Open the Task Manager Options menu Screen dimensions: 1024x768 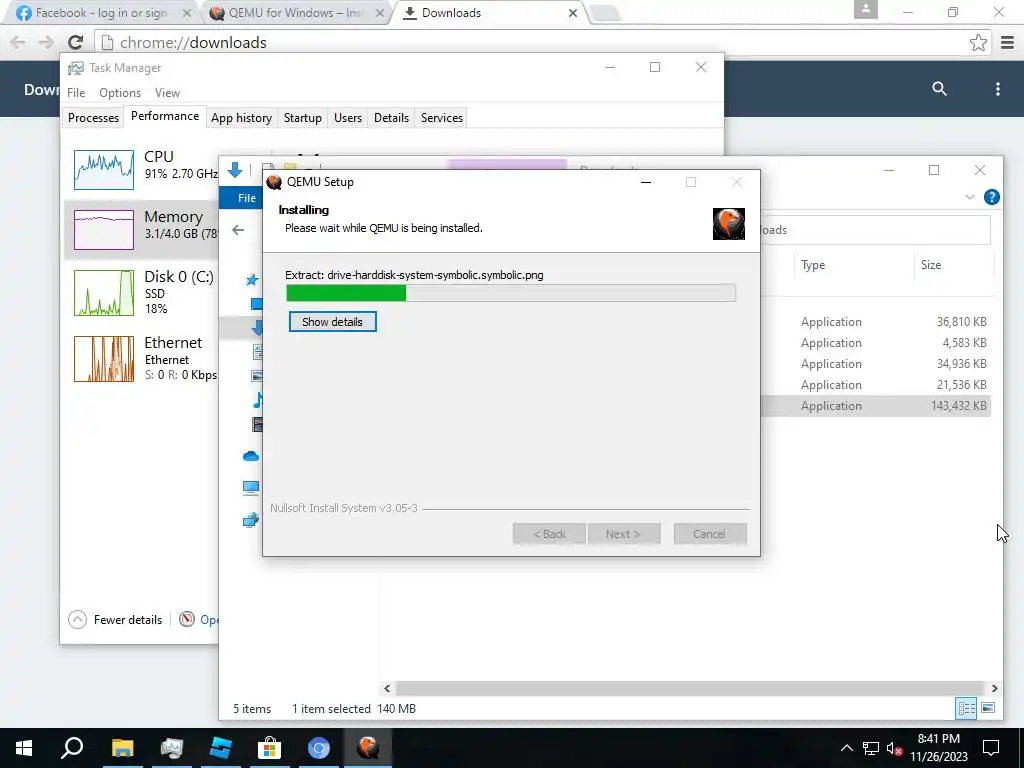pos(120,93)
